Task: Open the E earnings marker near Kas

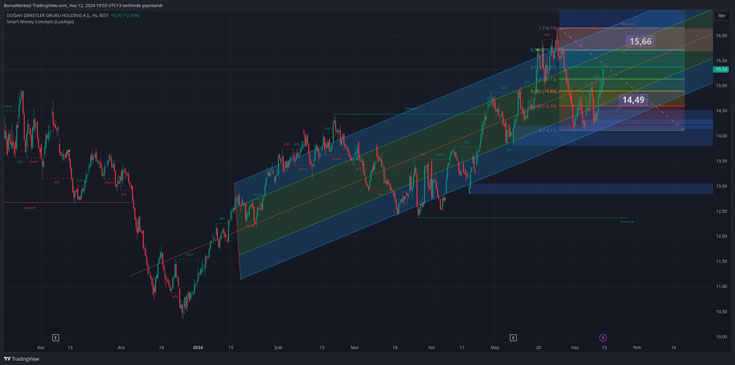Action: (x=56, y=337)
